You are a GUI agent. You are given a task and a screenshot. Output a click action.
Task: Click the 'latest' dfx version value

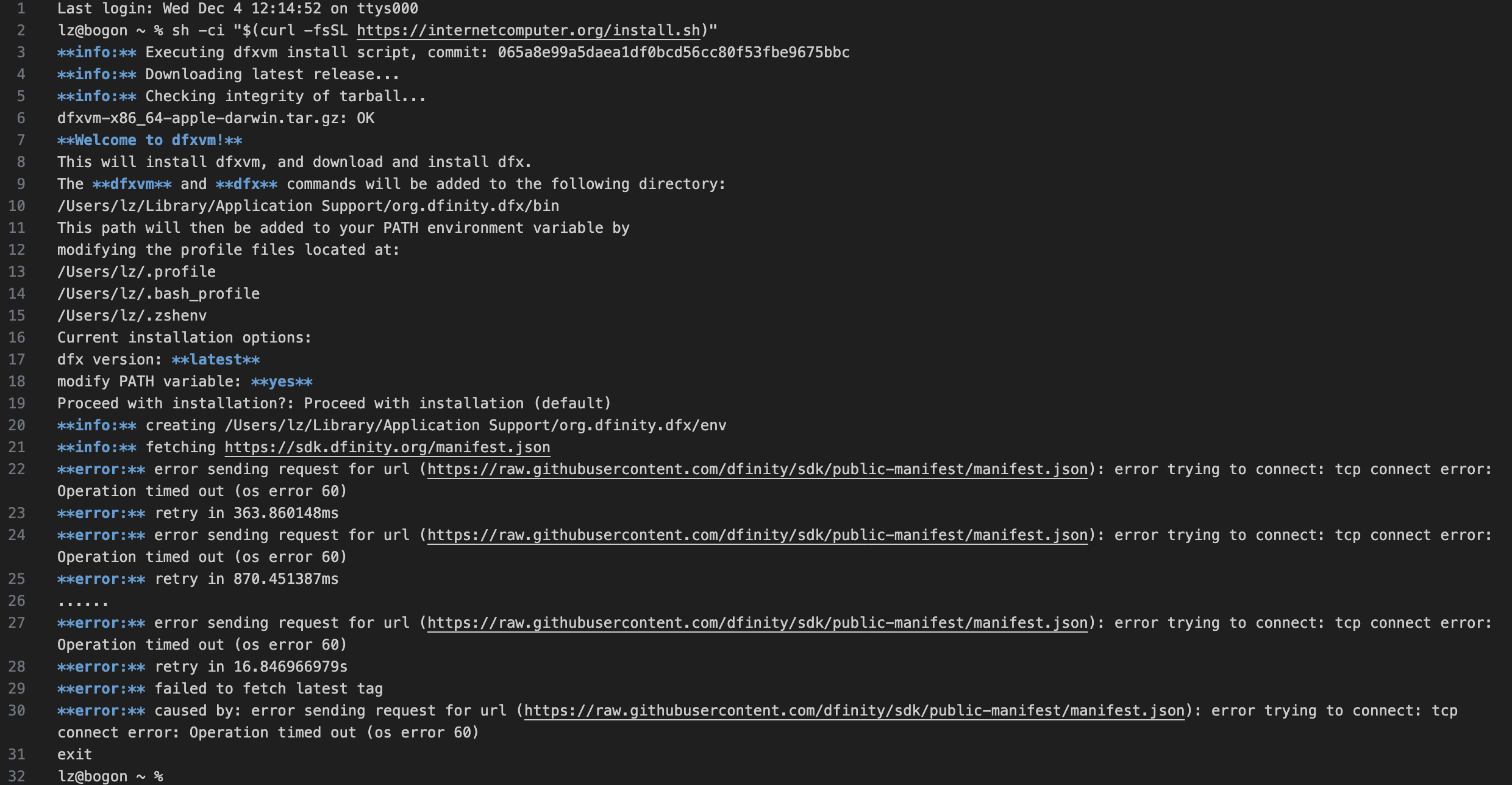pyautogui.click(x=216, y=360)
